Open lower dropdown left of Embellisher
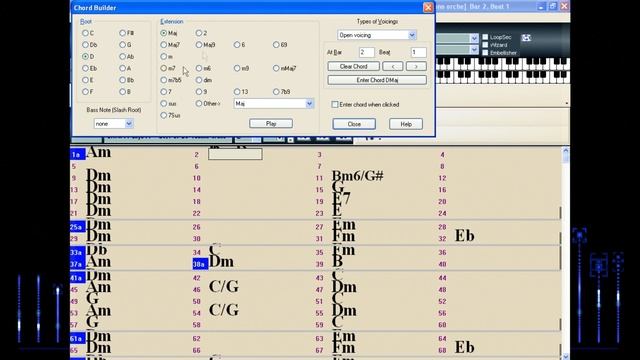The width and height of the screenshot is (640, 360). click(x=473, y=49)
